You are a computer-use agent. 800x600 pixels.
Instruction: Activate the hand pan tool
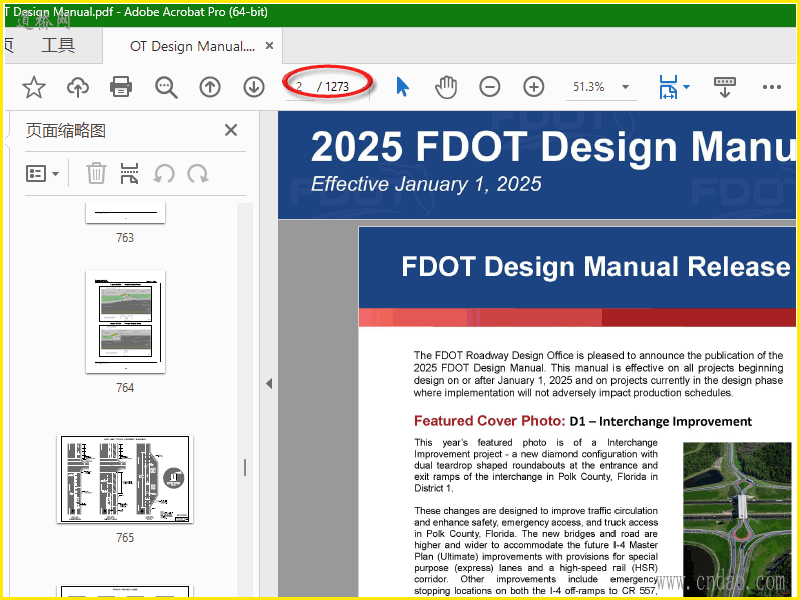coord(446,87)
